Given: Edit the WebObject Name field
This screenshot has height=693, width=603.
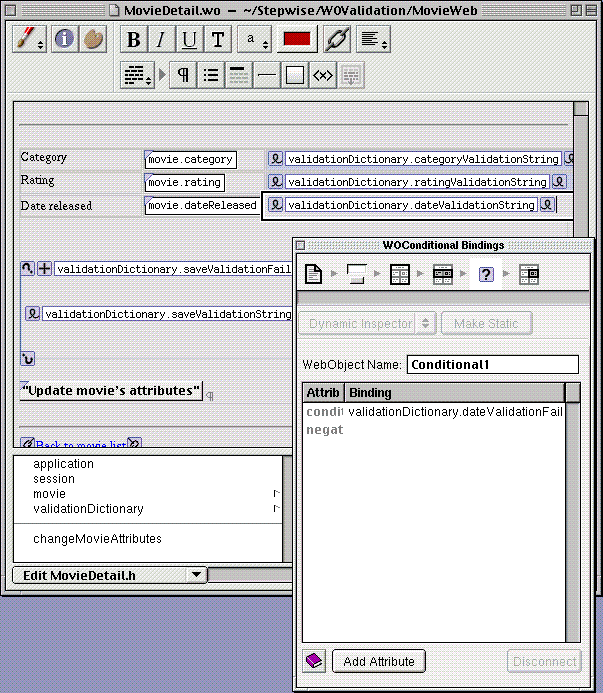Looking at the screenshot, I should tap(492, 365).
